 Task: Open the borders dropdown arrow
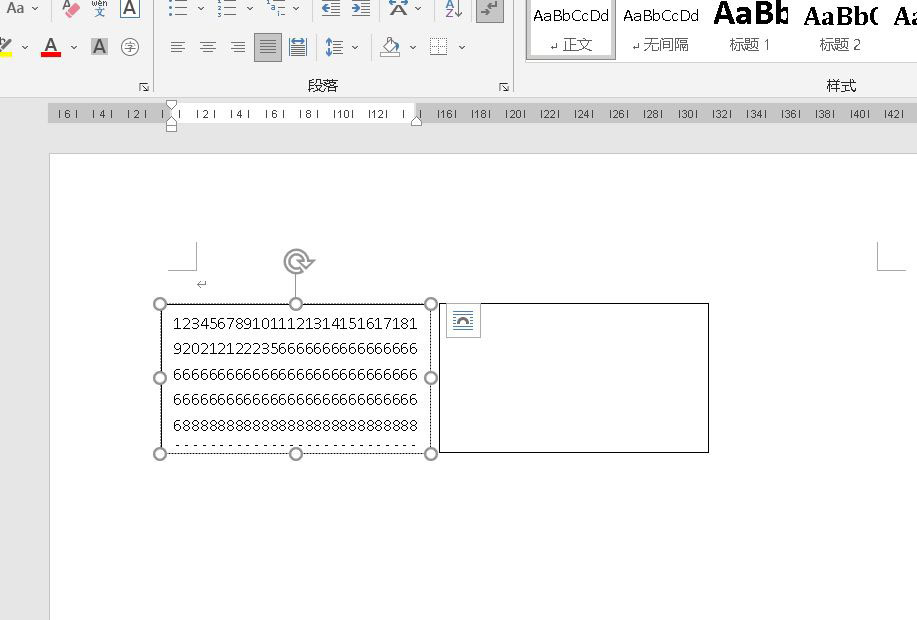pos(461,47)
